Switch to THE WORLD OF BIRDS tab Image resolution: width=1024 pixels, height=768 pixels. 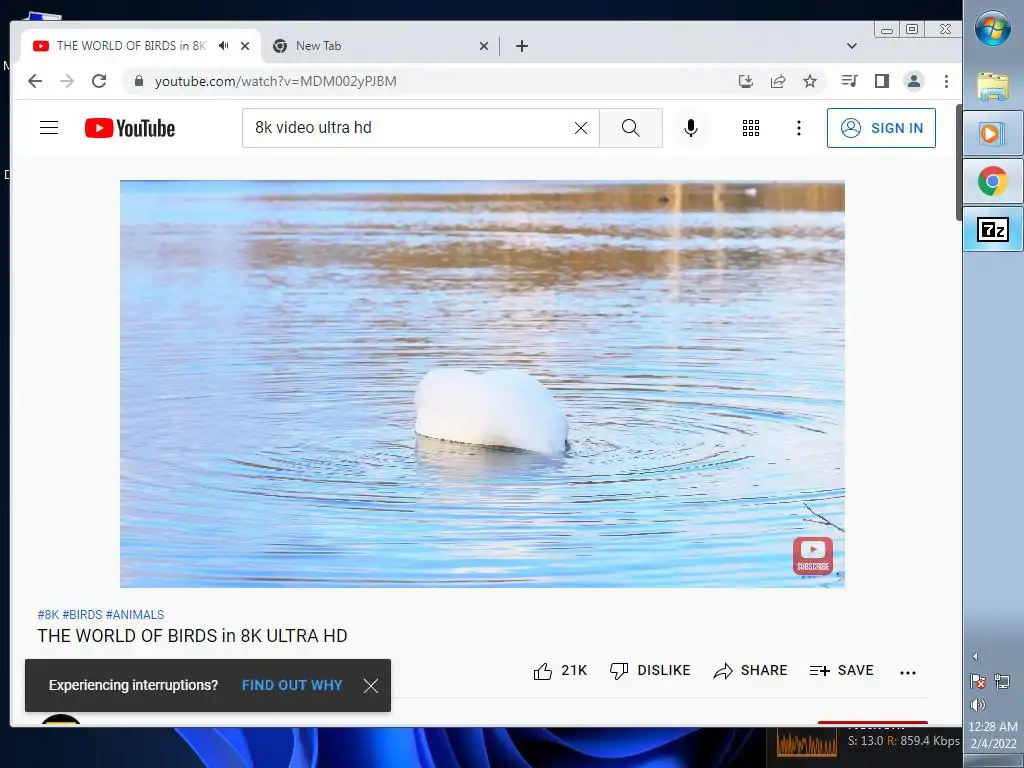click(x=131, y=46)
